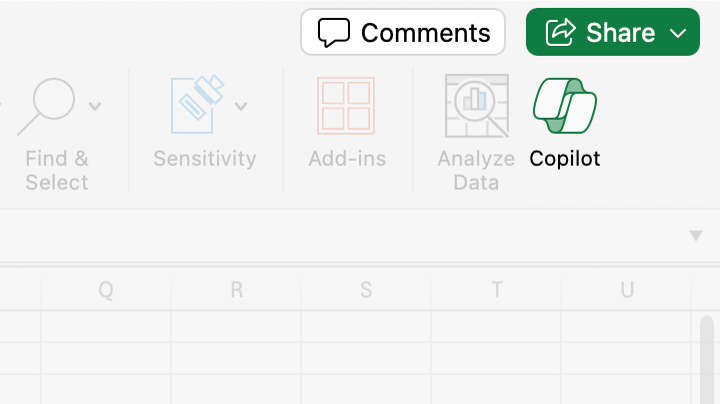The image size is (720, 404).
Task: Click the Sensitivity label icon
Action: pos(198,106)
